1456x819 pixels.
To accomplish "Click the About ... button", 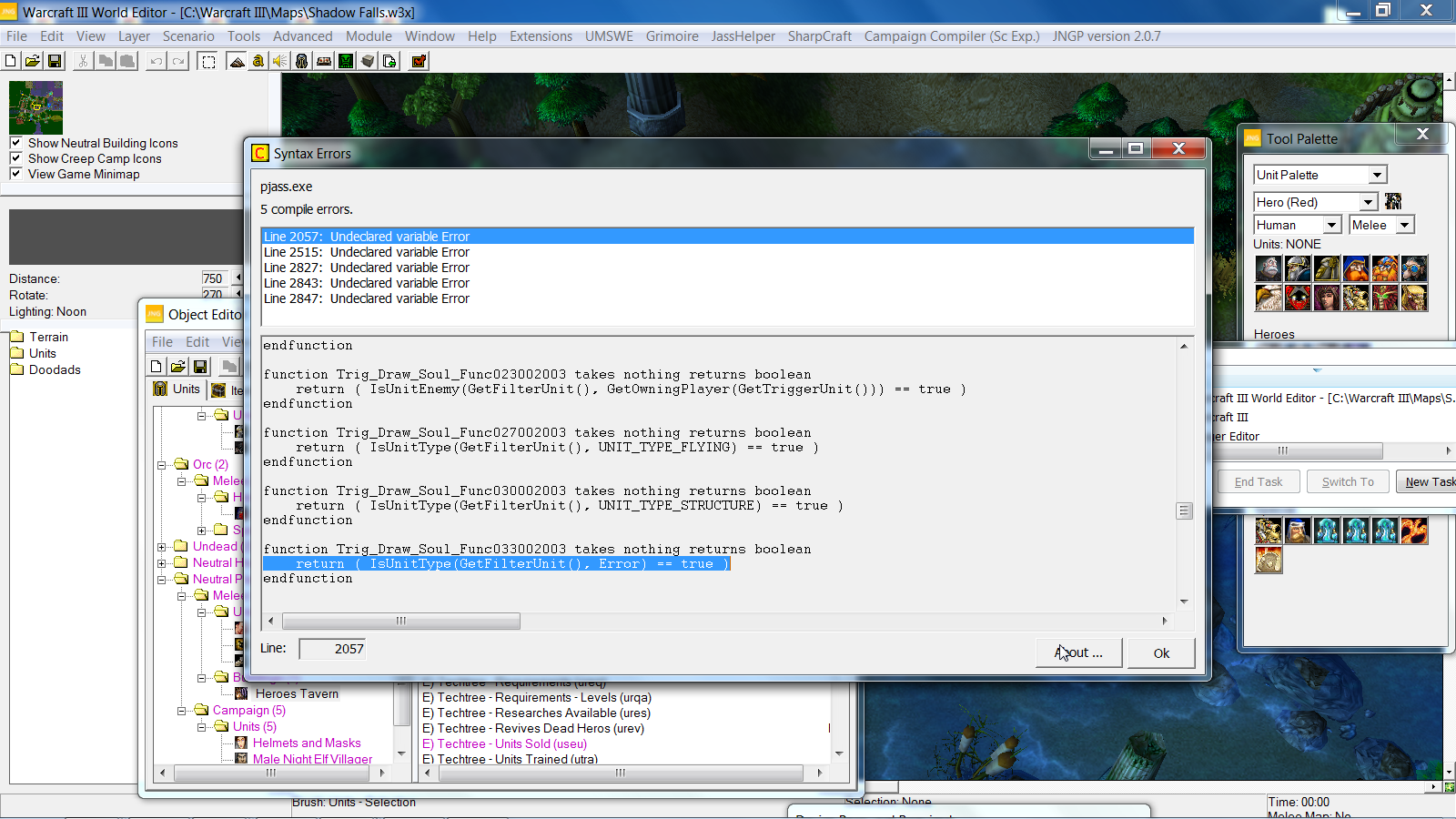I will tap(1079, 652).
